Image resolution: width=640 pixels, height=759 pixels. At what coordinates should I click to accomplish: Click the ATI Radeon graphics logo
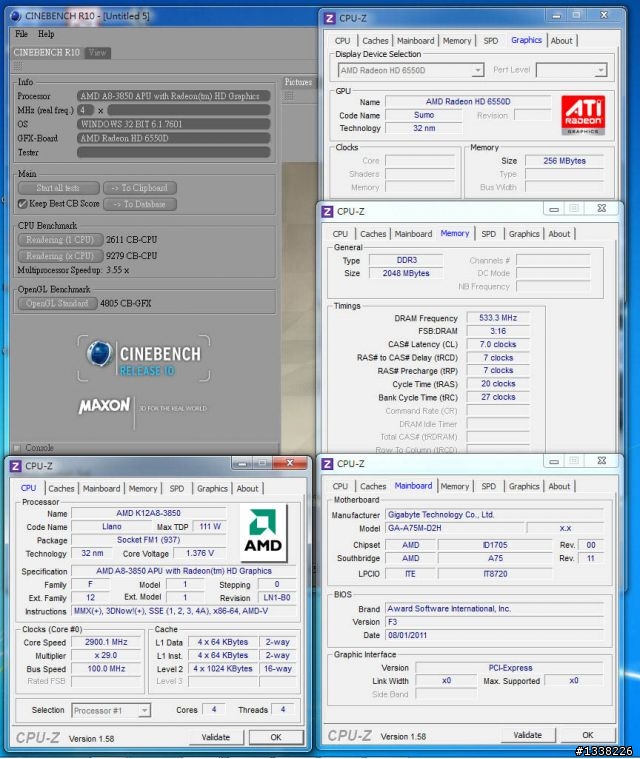tap(583, 115)
